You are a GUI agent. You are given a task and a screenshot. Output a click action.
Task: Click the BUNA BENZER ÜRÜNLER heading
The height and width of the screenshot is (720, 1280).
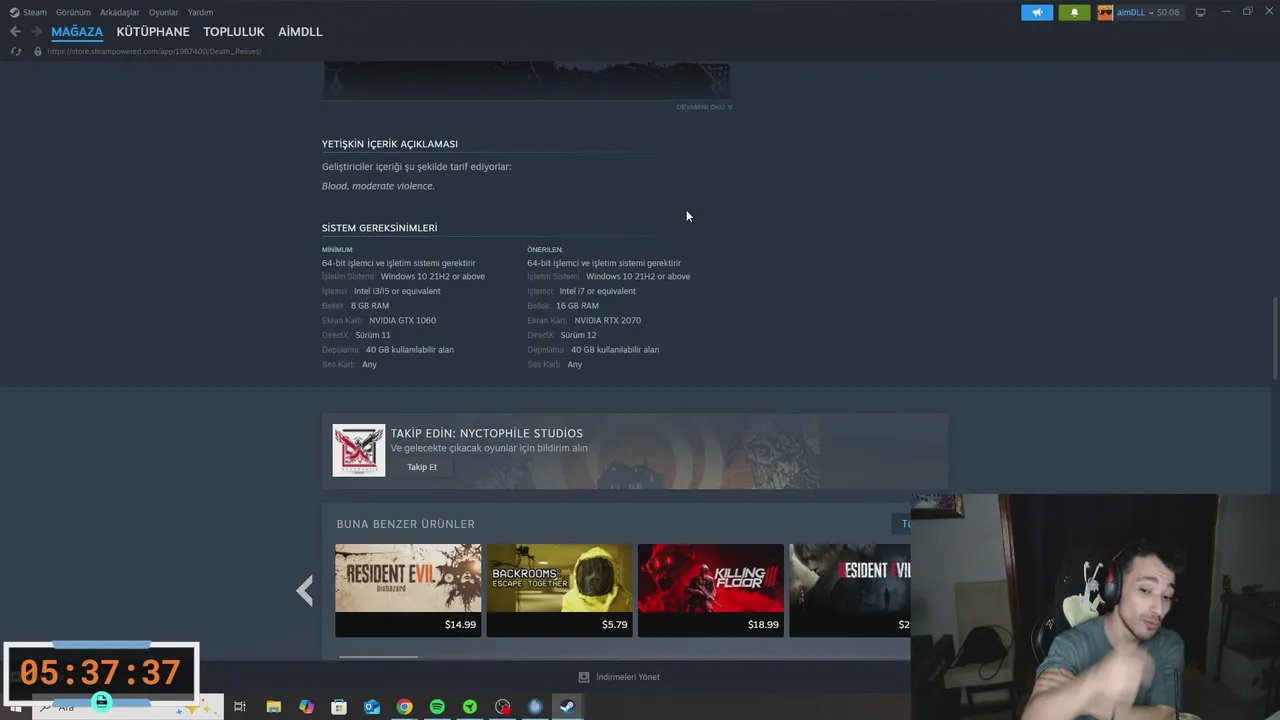tap(405, 524)
